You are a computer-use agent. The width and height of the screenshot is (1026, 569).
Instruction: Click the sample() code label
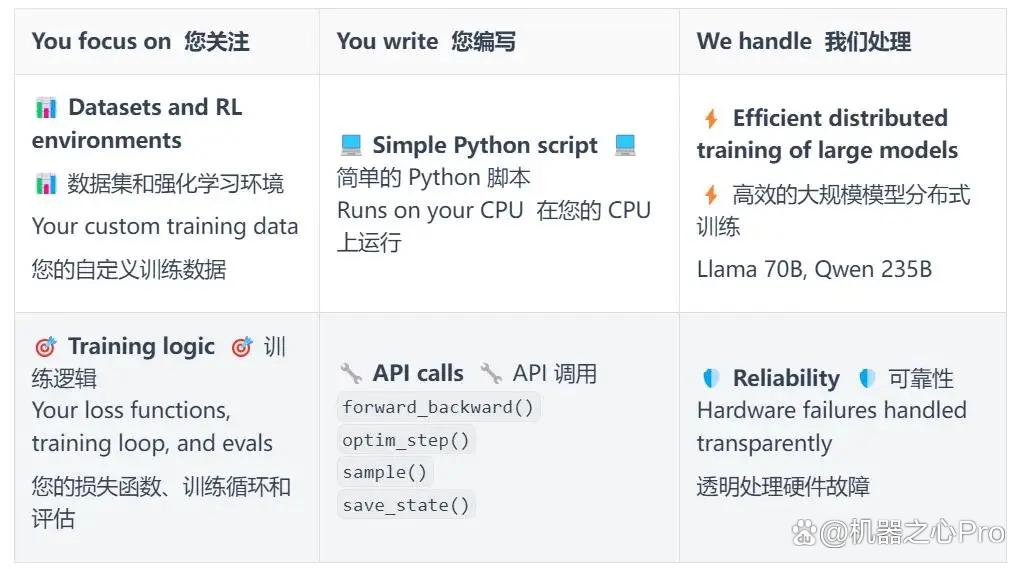pos(385,472)
